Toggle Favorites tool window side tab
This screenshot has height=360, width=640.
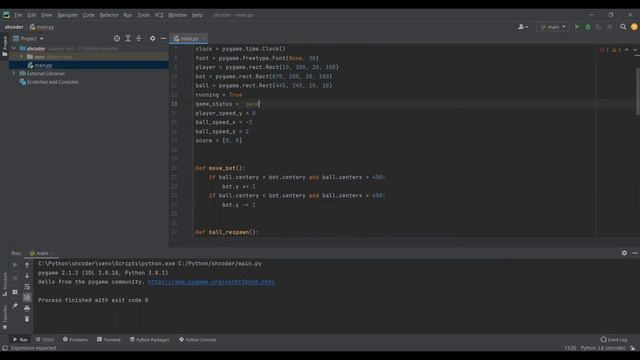tap(4, 317)
